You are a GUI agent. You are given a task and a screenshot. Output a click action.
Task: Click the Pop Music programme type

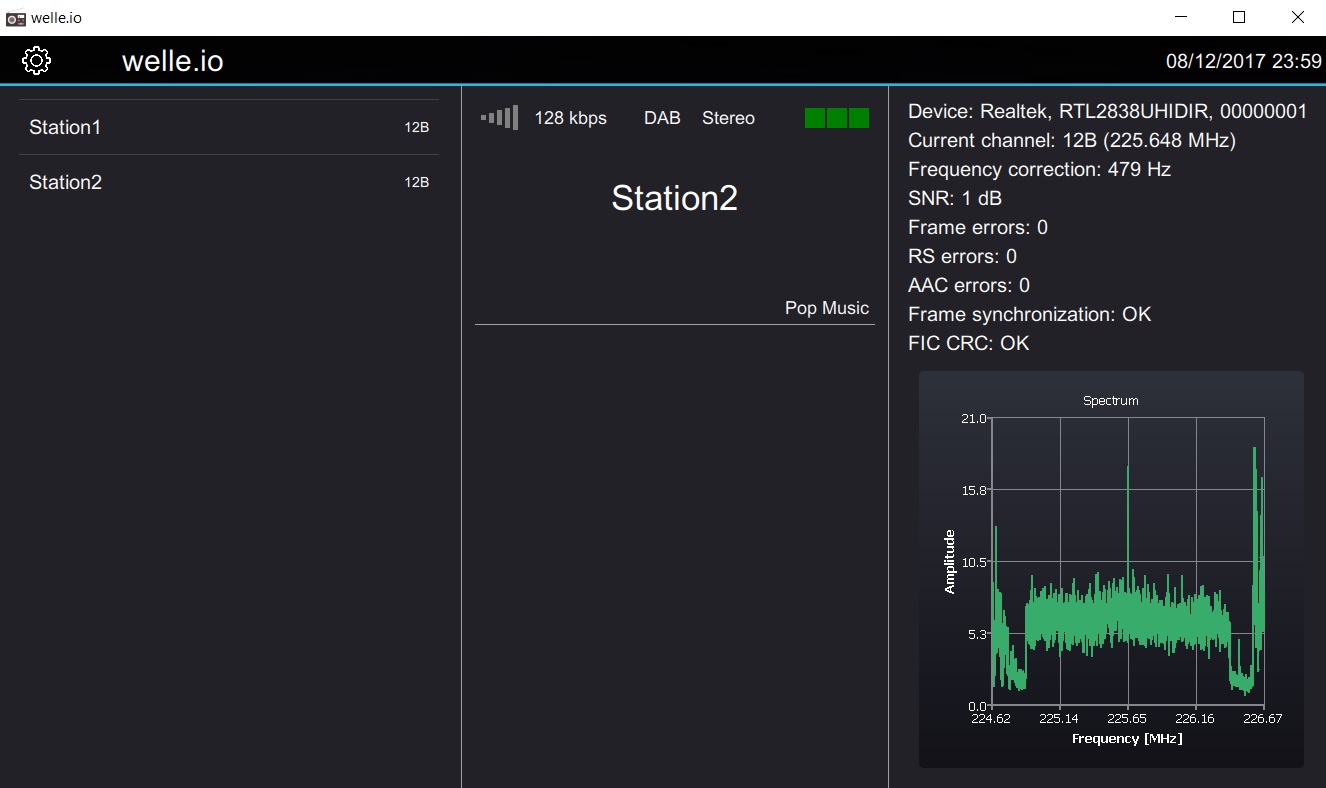827,308
